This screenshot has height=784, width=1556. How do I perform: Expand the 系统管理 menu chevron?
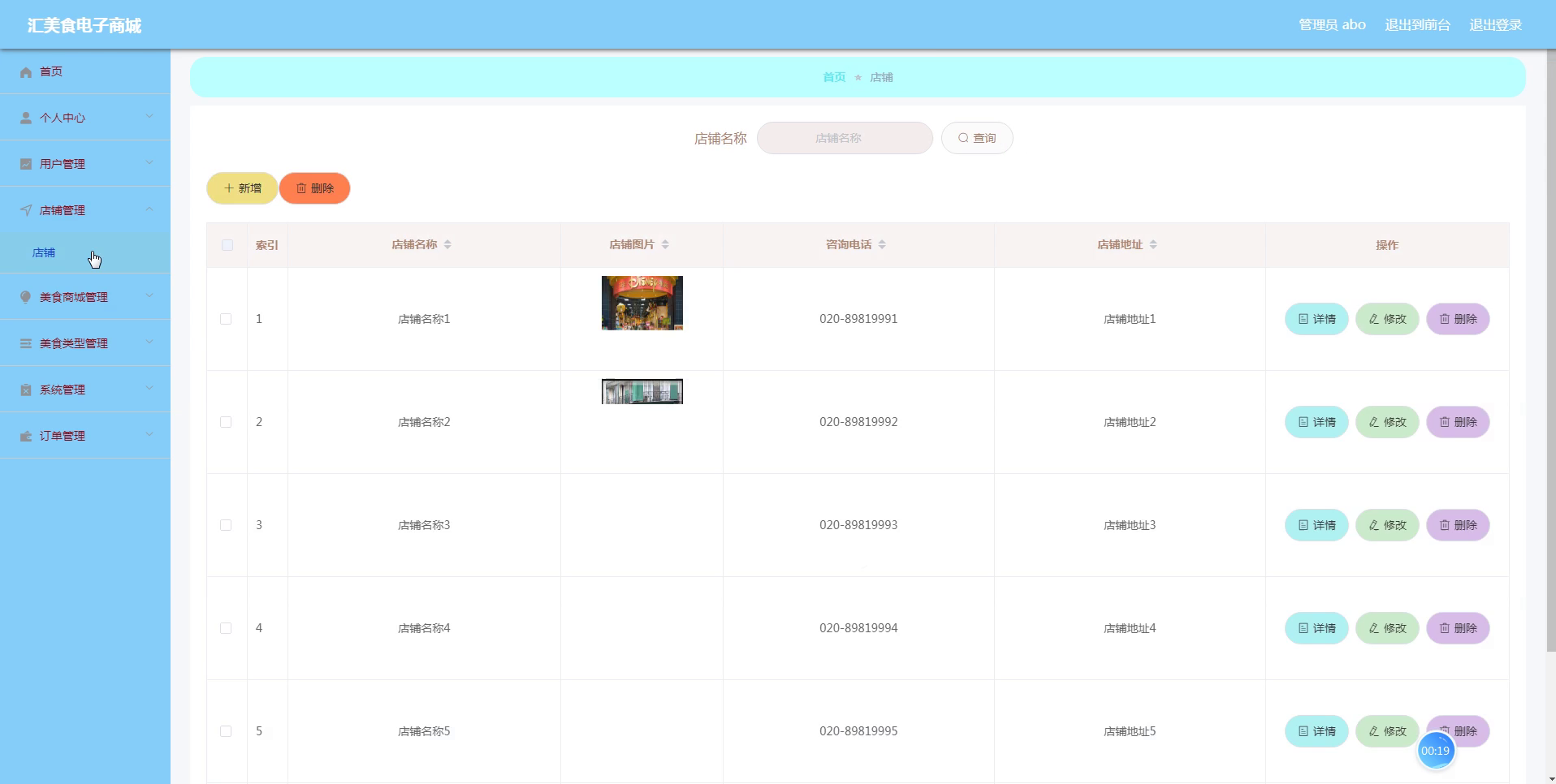[x=149, y=389]
